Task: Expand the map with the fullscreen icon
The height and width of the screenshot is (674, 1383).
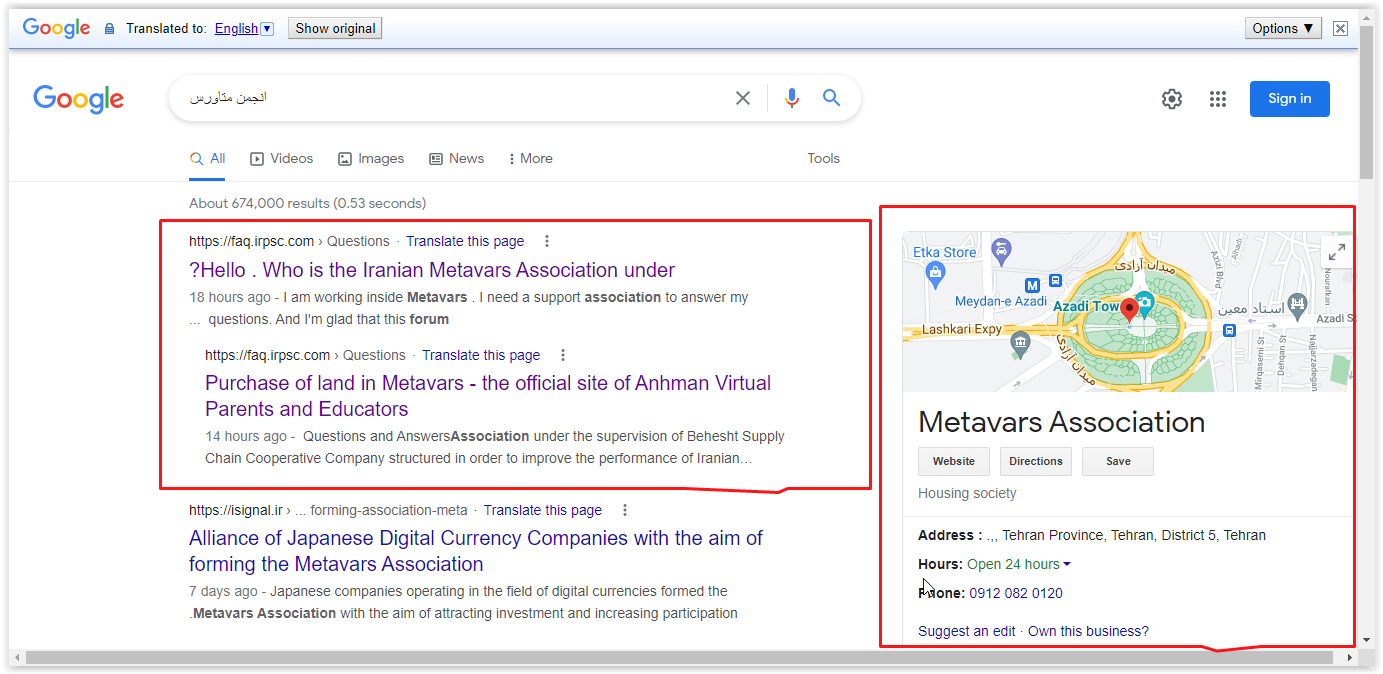Action: (1336, 252)
